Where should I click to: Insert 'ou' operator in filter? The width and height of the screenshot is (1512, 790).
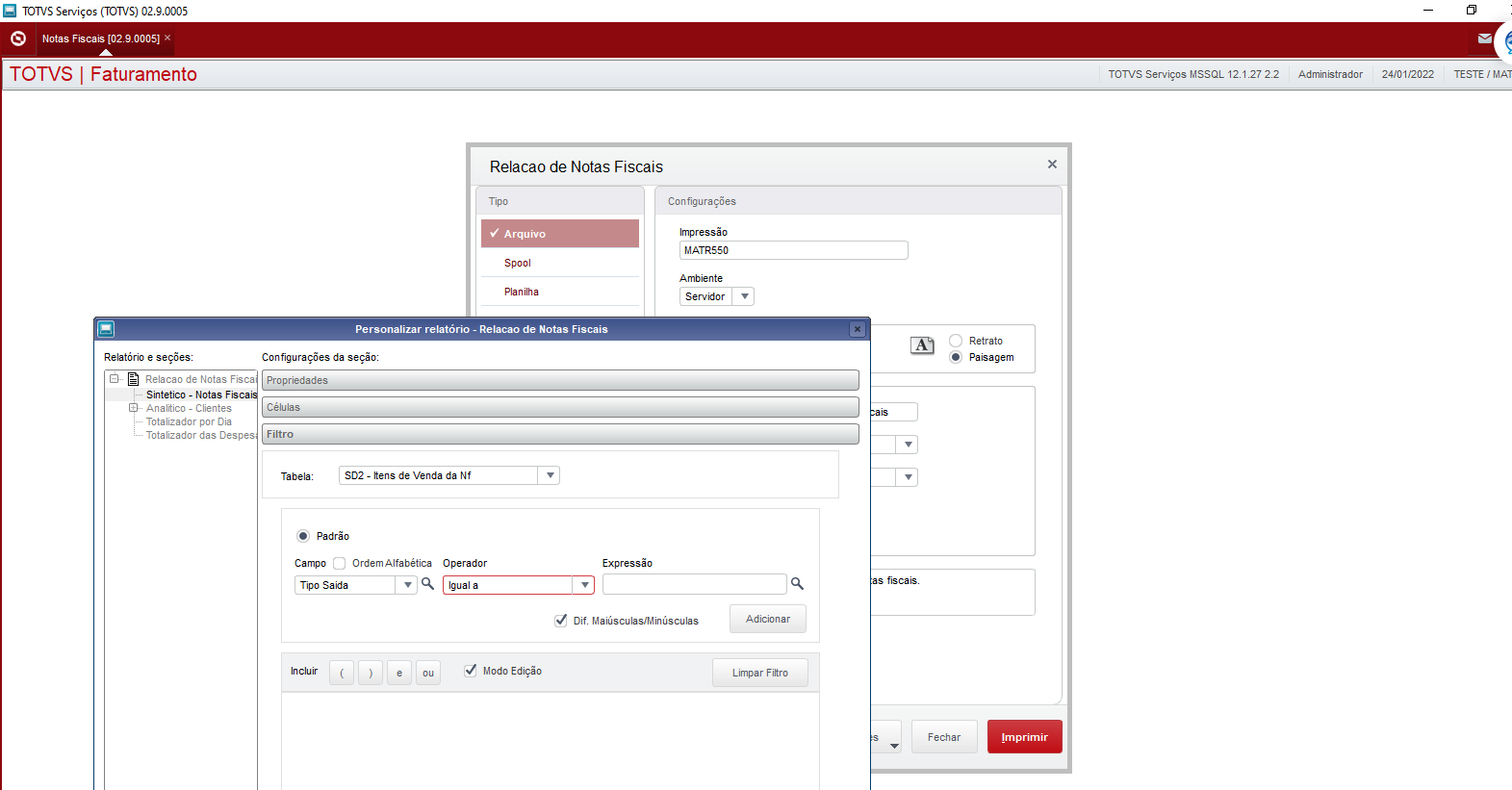pos(428,673)
